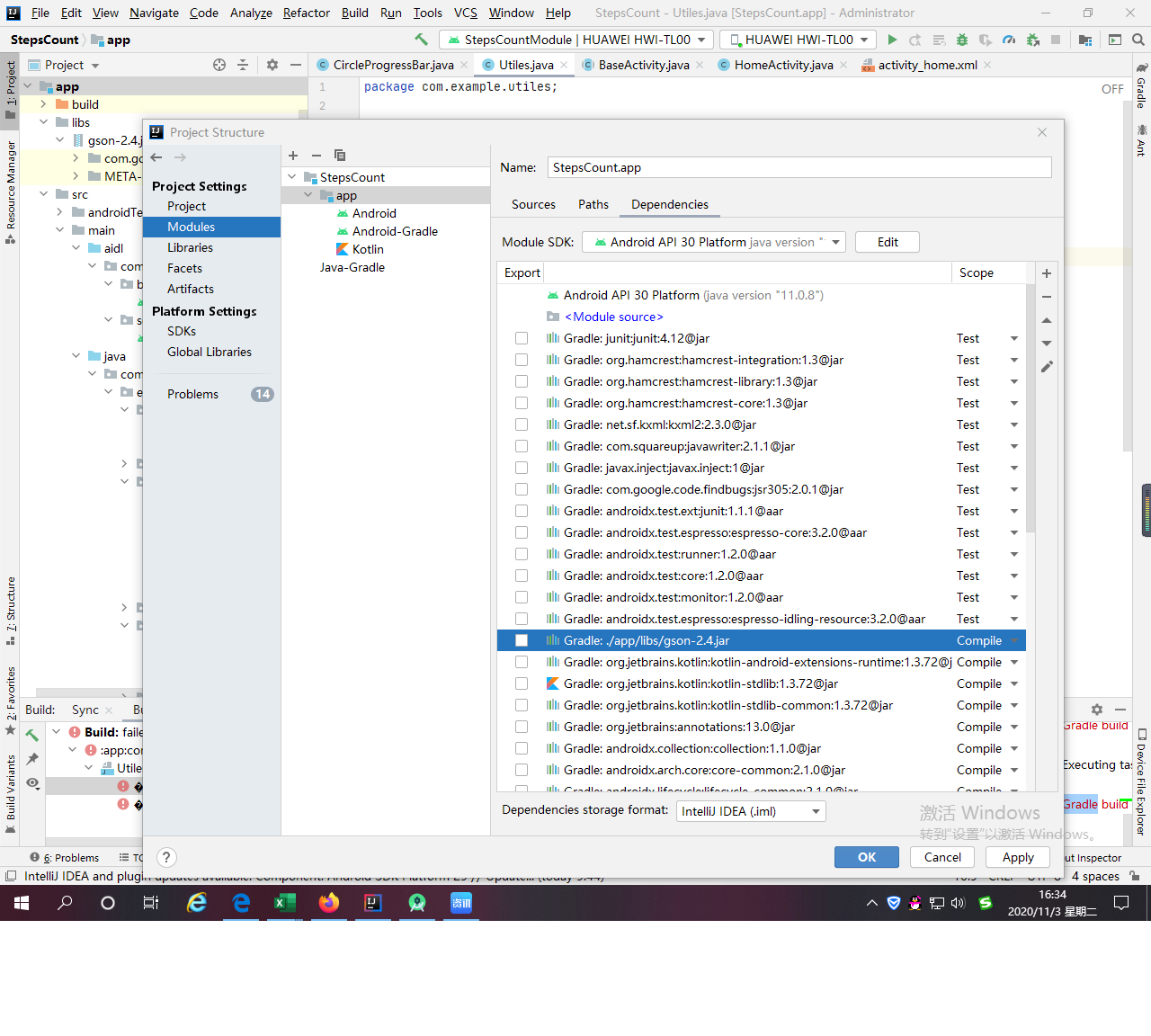The height and width of the screenshot is (1036, 1151).
Task: Open Windows Start menu
Action: [22, 903]
